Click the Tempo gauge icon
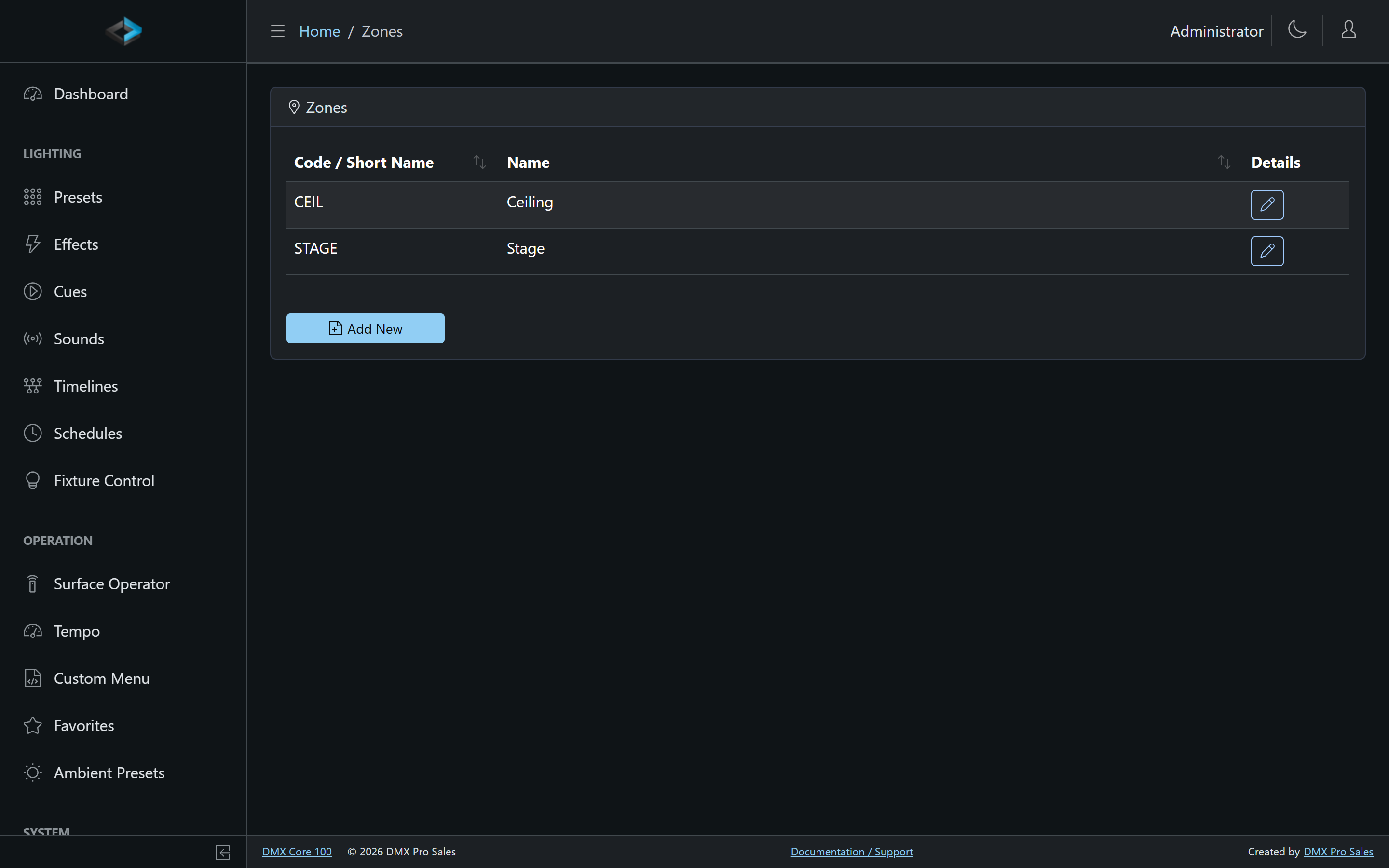Screen dimensions: 1389x868 (33, 631)
